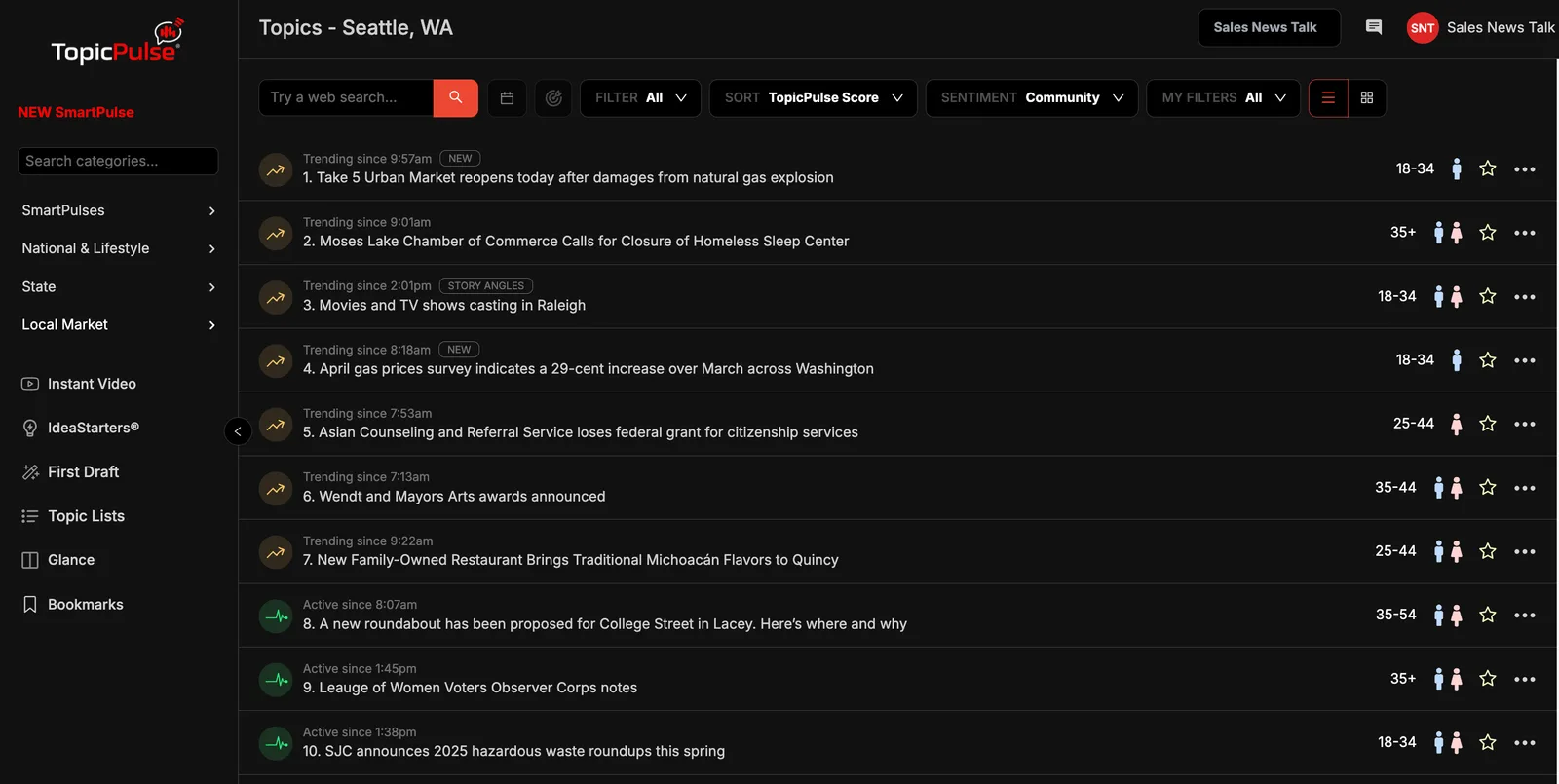Star the Michoacán Flavors restaurant topic

tap(1488, 551)
